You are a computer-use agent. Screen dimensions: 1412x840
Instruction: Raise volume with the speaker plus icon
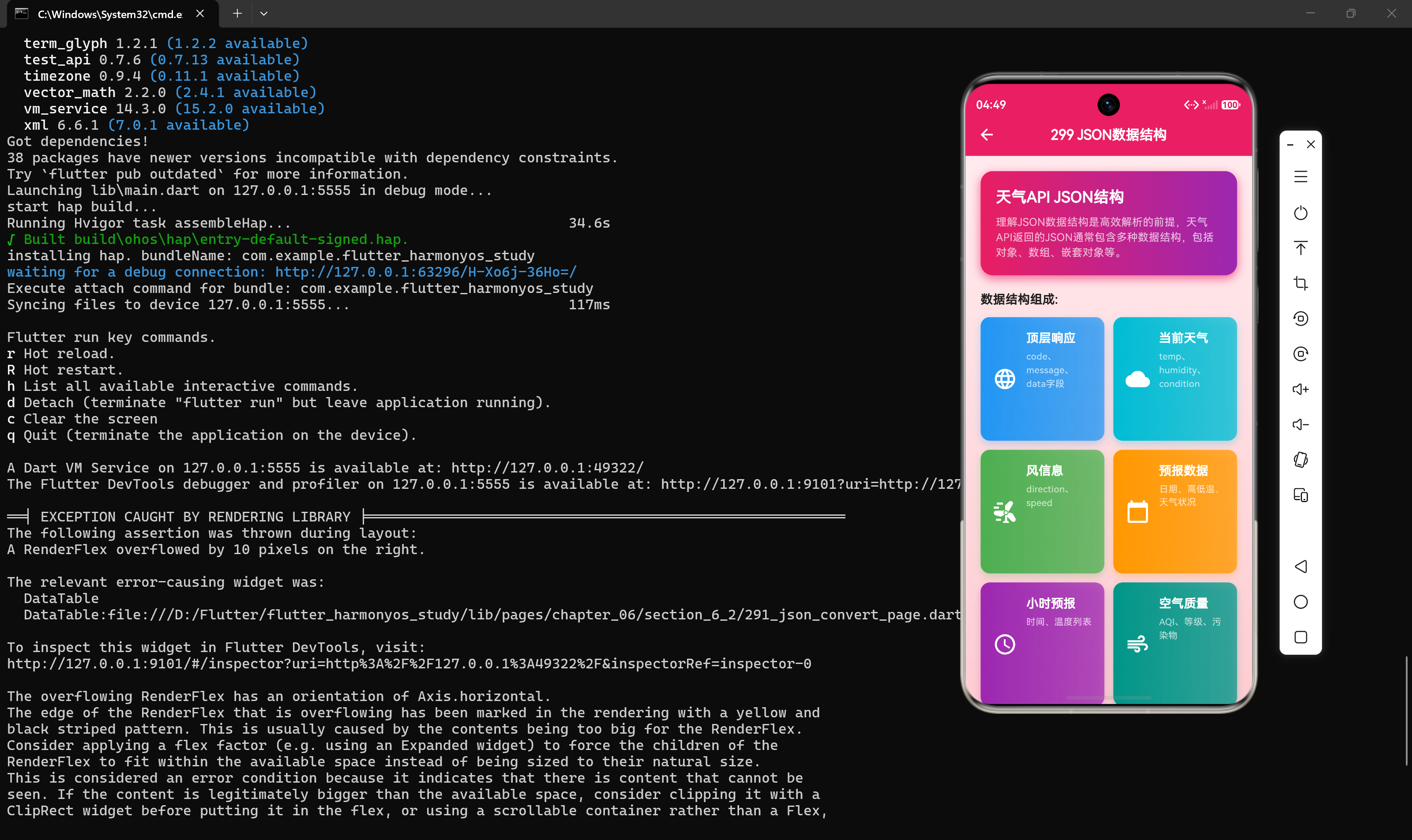click(x=1300, y=390)
